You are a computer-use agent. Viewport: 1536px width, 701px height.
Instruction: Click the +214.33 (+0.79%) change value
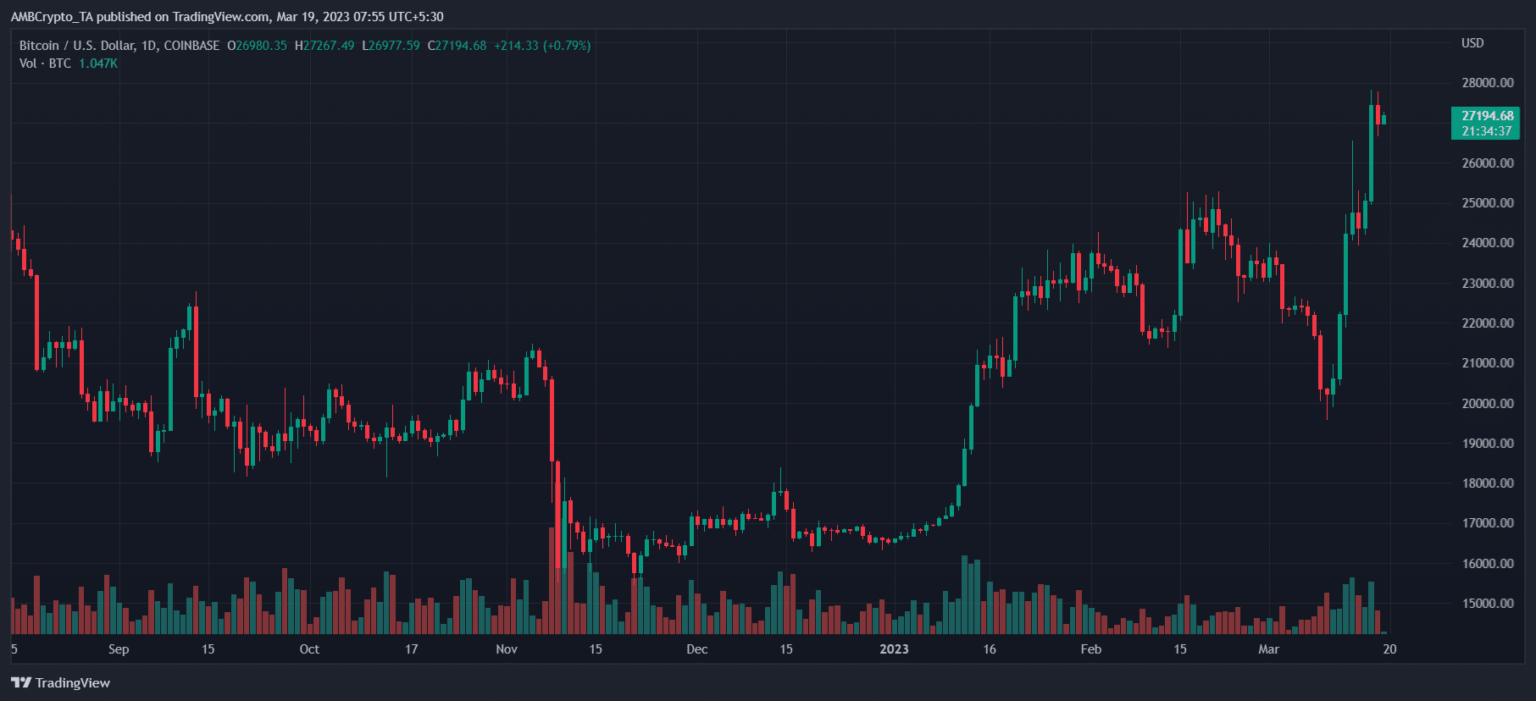(x=541, y=45)
